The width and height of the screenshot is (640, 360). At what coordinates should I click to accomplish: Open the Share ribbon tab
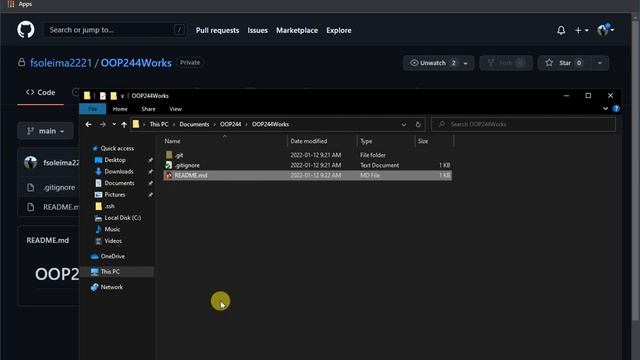click(x=148, y=109)
